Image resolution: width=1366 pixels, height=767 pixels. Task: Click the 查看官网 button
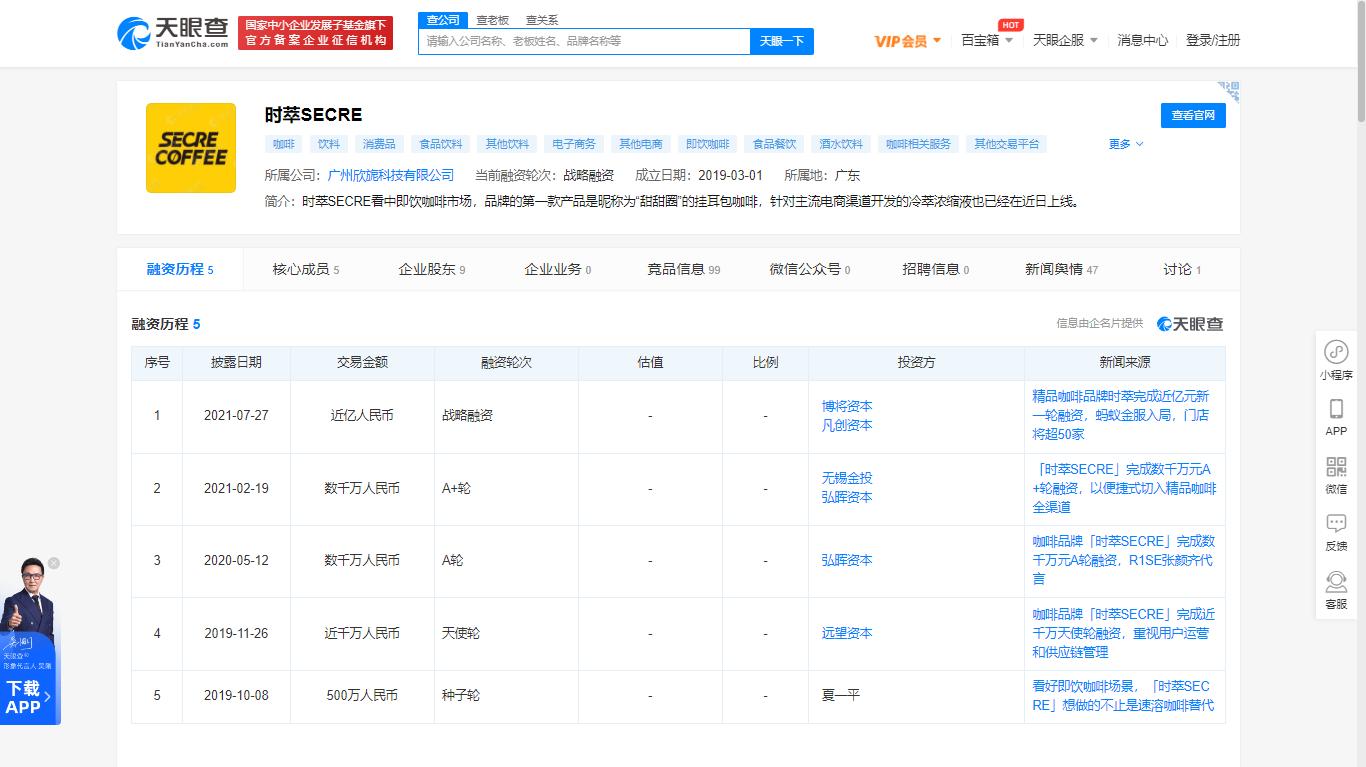tap(1192, 115)
